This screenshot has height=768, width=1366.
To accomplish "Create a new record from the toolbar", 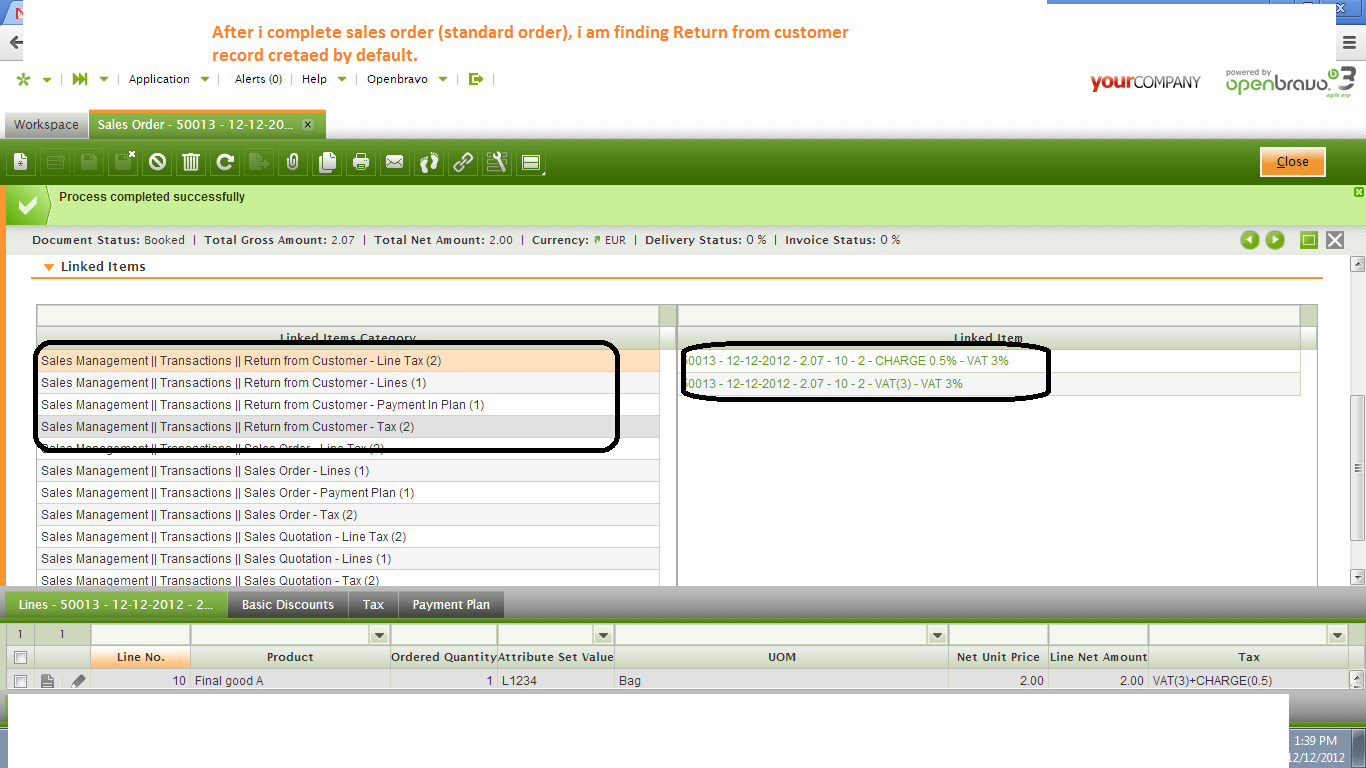I will pos(21,162).
